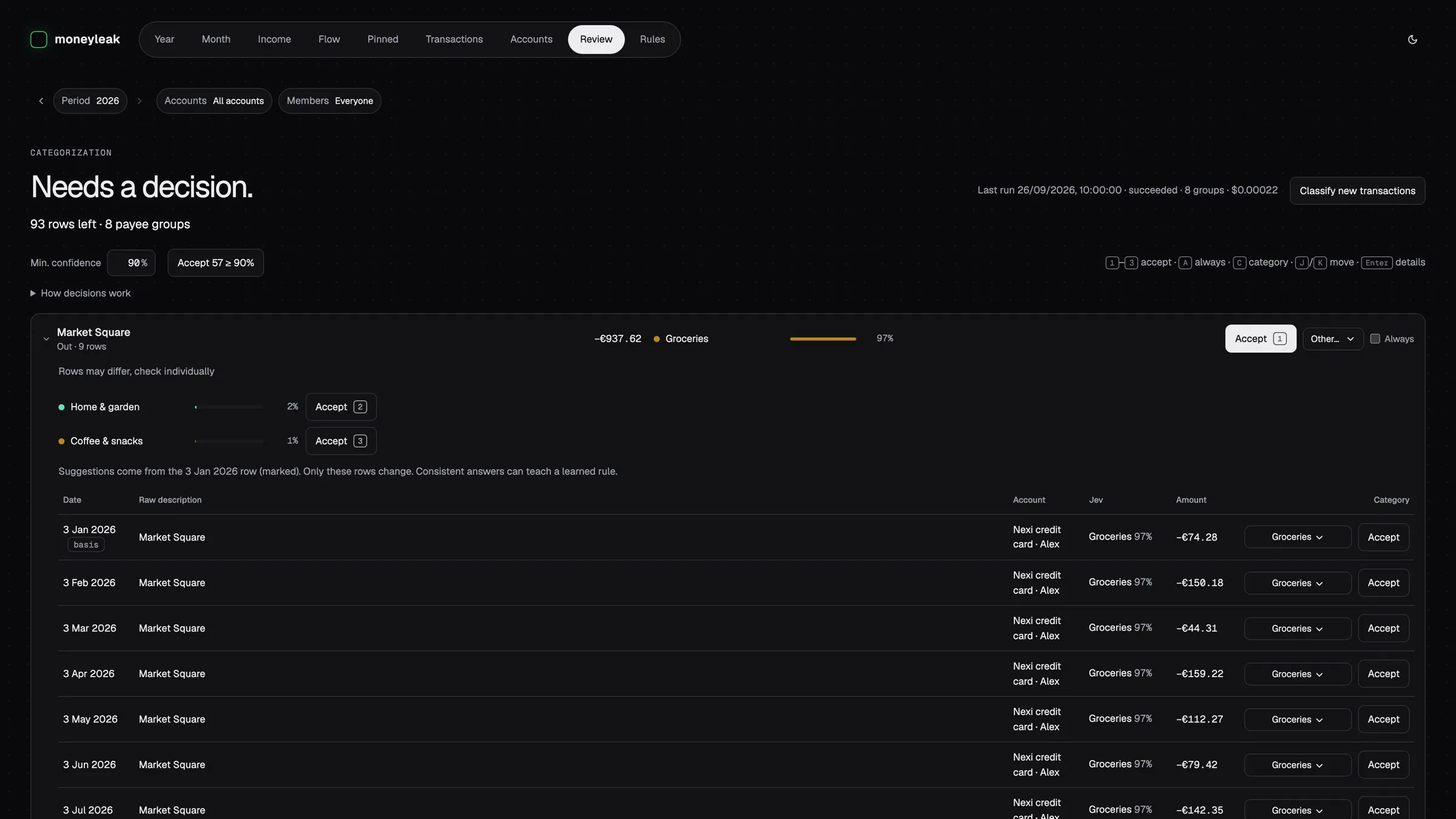Go to previous period arrow
Image resolution: width=1456 pixels, height=819 pixels.
[x=41, y=101]
